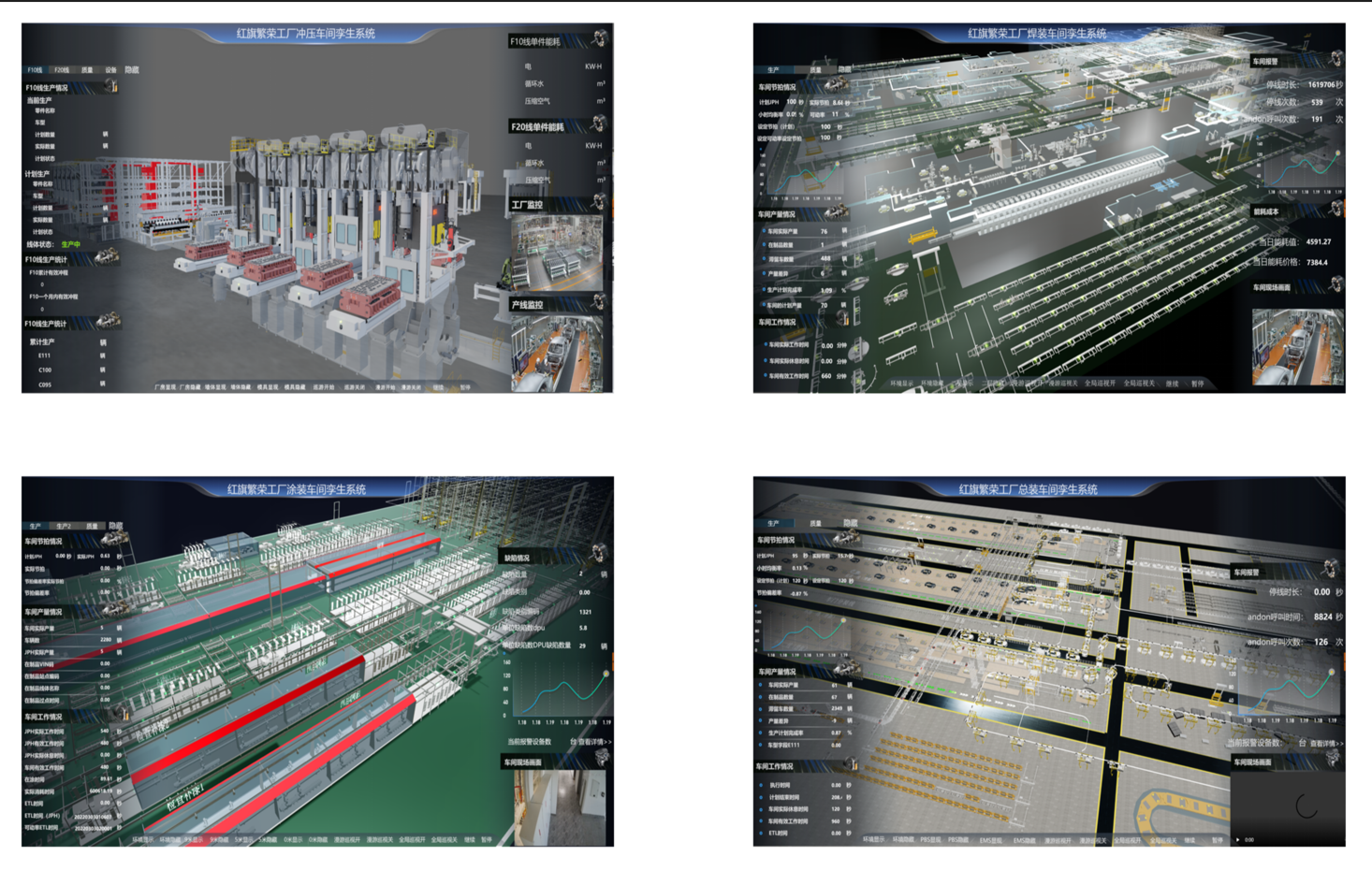The width and height of the screenshot is (1372, 871).
Task: Open the 质量 tab in stamping dashboard
Action: click(x=87, y=69)
